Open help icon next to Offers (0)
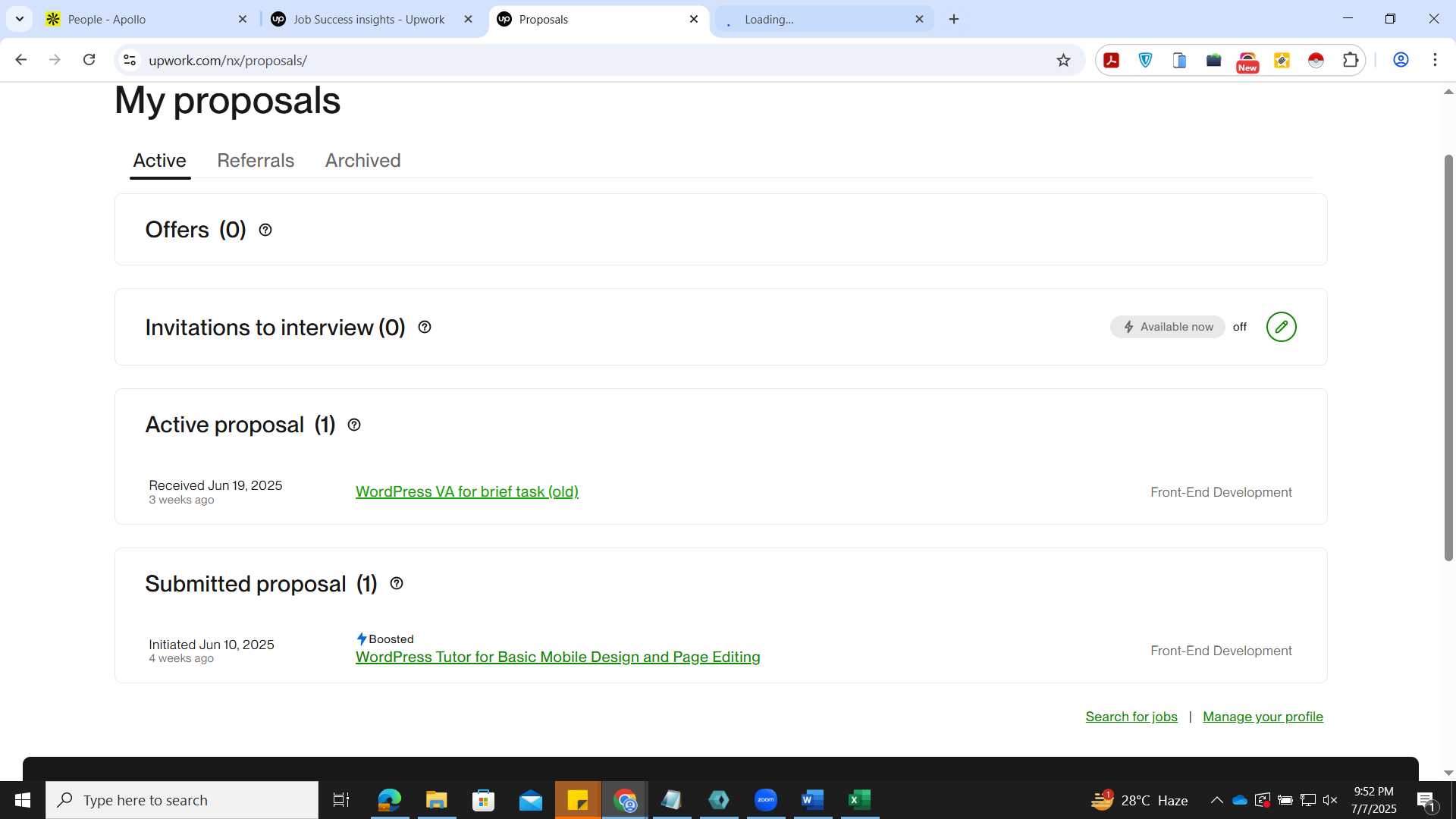Image resolution: width=1456 pixels, height=819 pixels. [x=265, y=230]
